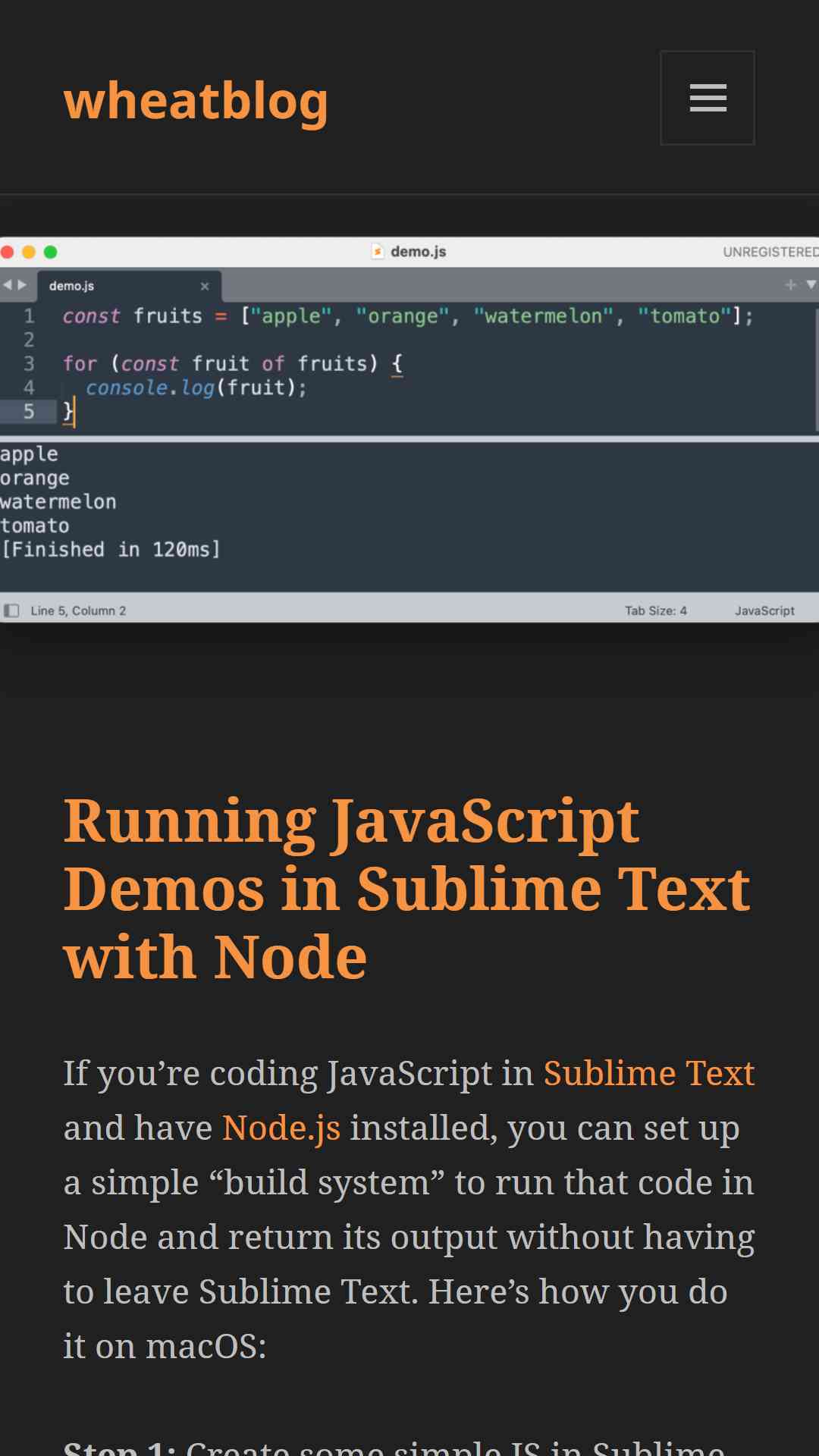819x1456 pixels.
Task: Follow the Node.js link
Action: tap(281, 1128)
